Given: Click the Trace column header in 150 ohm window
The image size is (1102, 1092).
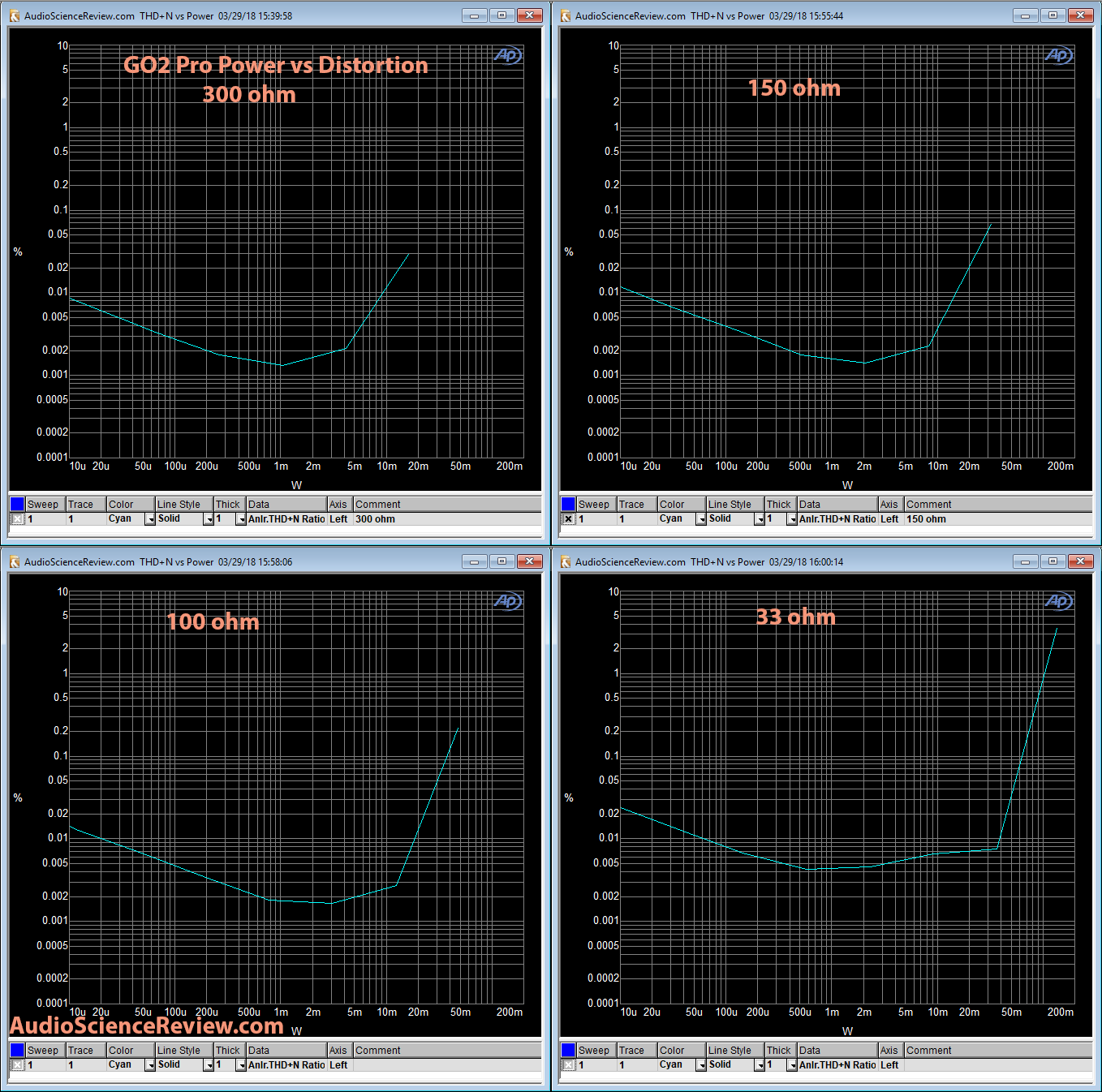Looking at the screenshot, I should 637,505.
